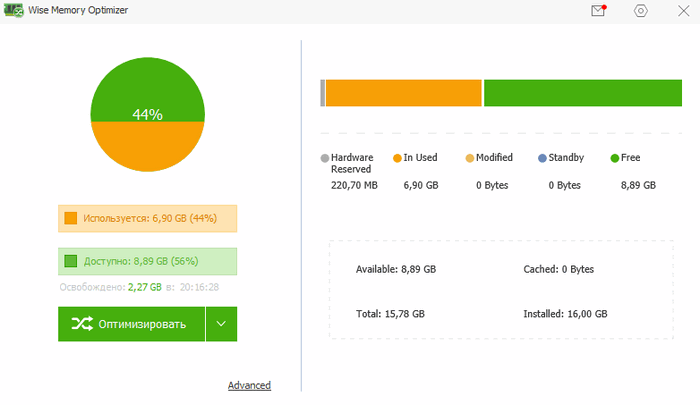
Task: Click the green Free legend dot
Action: click(x=614, y=158)
